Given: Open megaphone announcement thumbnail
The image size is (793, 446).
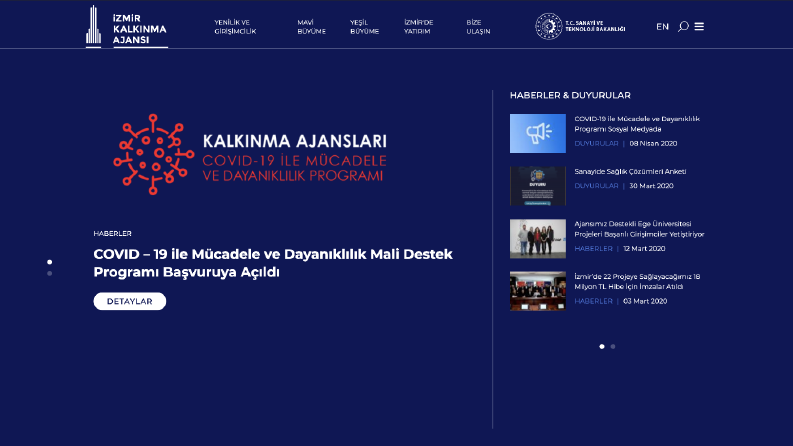Looking at the screenshot, I should [x=538, y=133].
